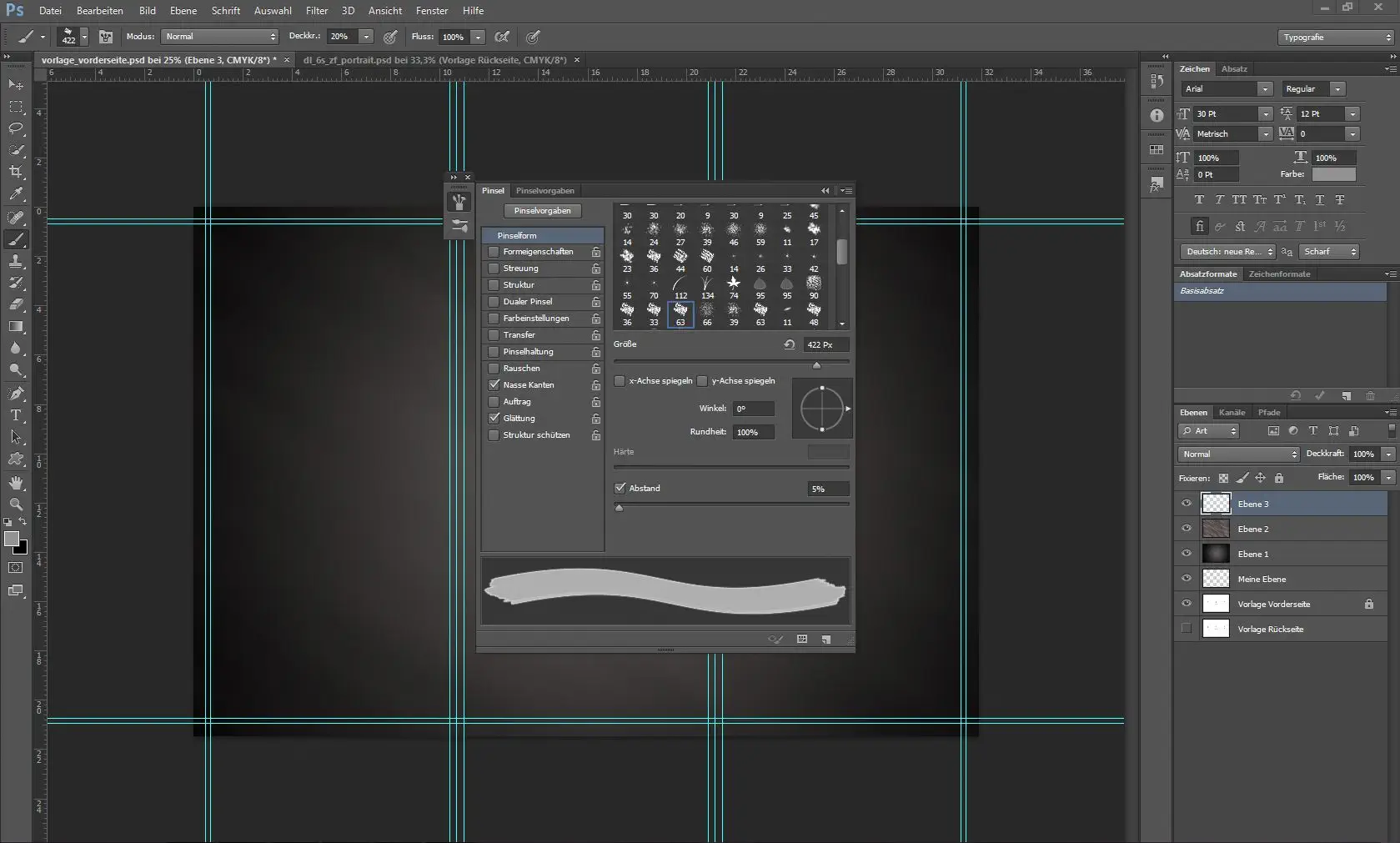This screenshot has width=1400, height=843.
Task: Hide the Ebene 2 layer
Action: click(1187, 529)
